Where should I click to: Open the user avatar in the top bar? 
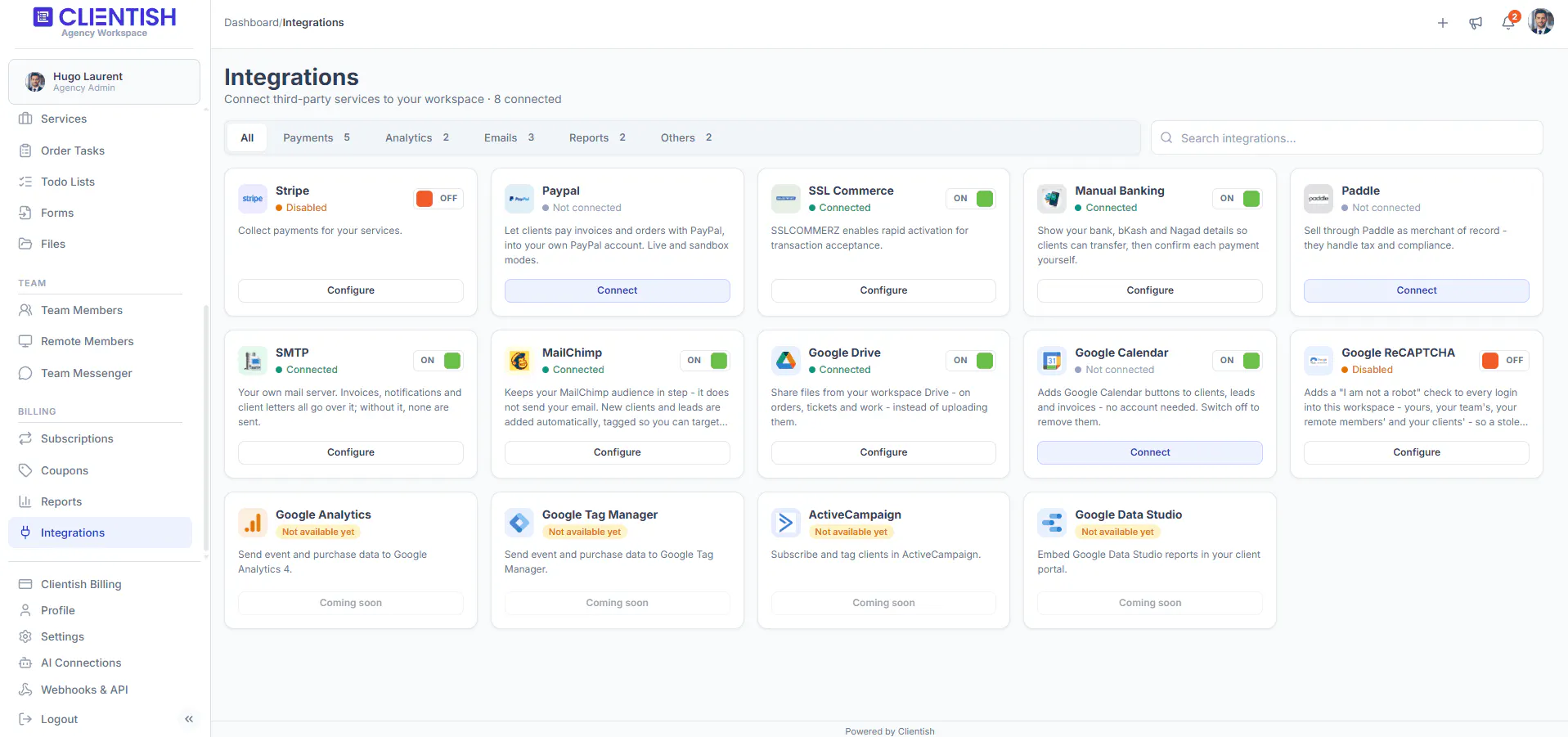(x=1541, y=22)
